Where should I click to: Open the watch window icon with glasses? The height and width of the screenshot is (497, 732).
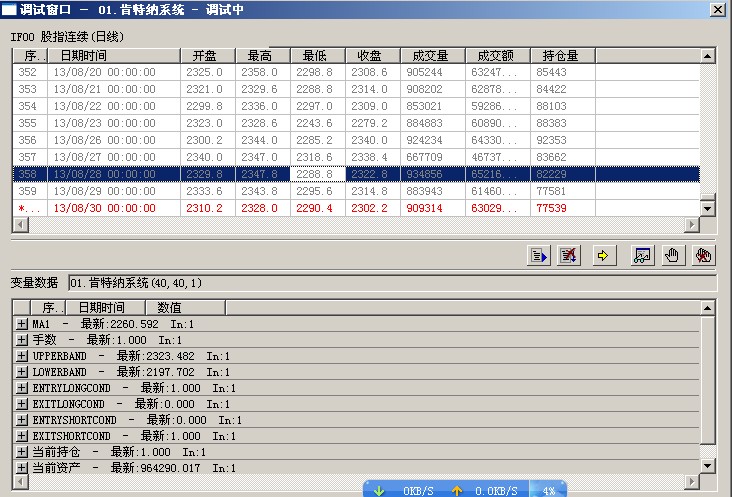coord(642,255)
